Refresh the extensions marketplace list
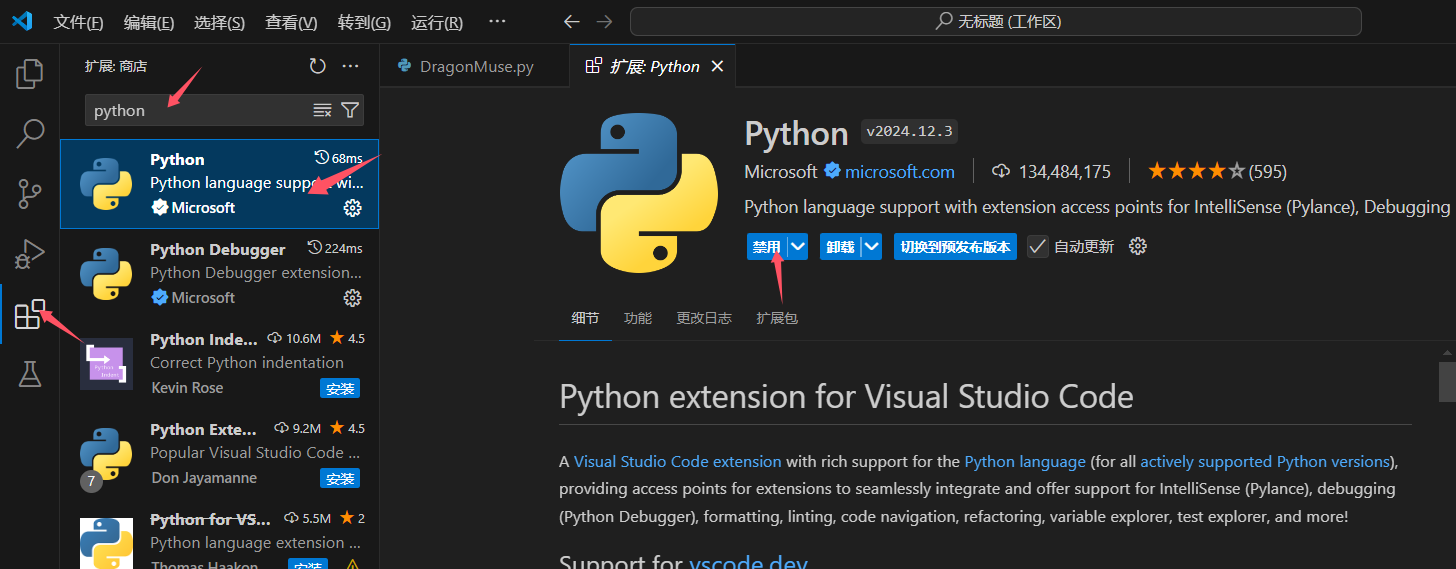This screenshot has width=1456, height=569. (x=317, y=66)
